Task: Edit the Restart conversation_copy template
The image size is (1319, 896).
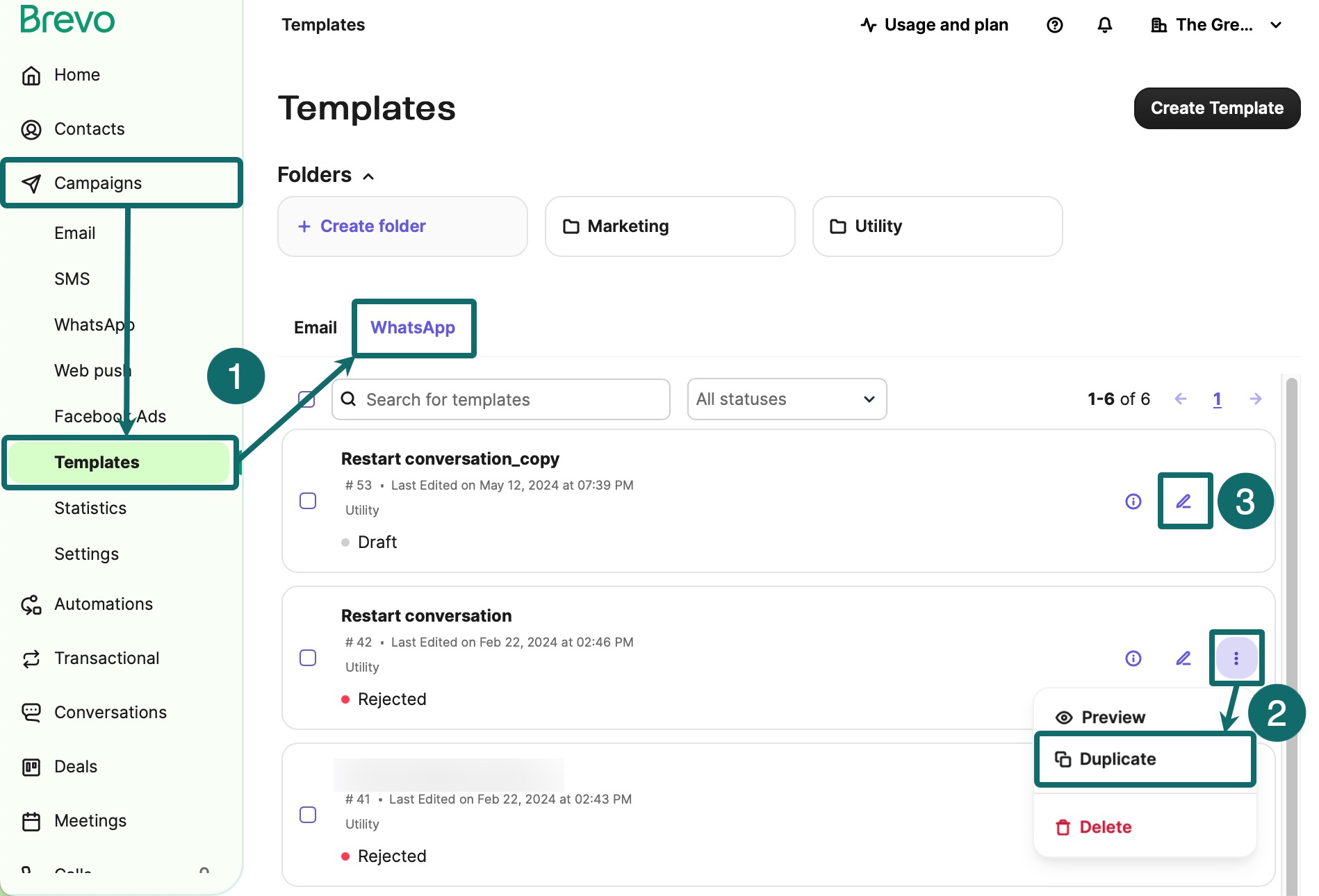Action: (x=1184, y=501)
